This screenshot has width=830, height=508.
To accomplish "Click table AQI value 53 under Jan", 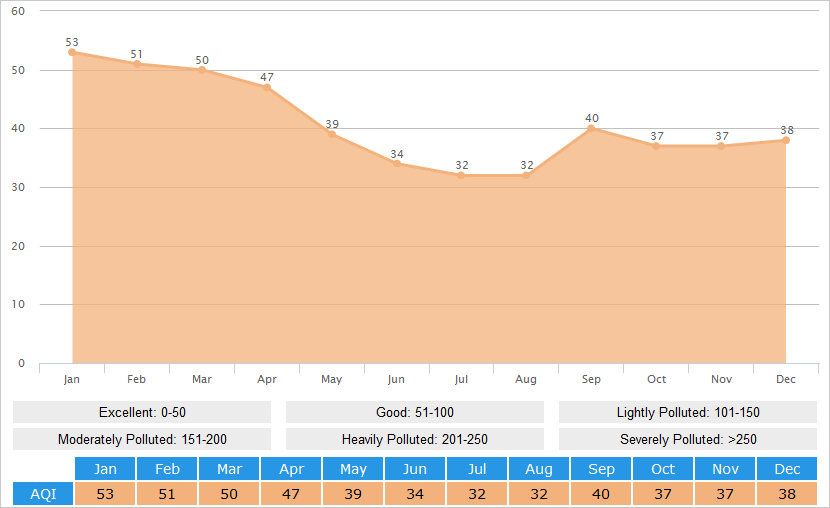I will (x=105, y=494).
